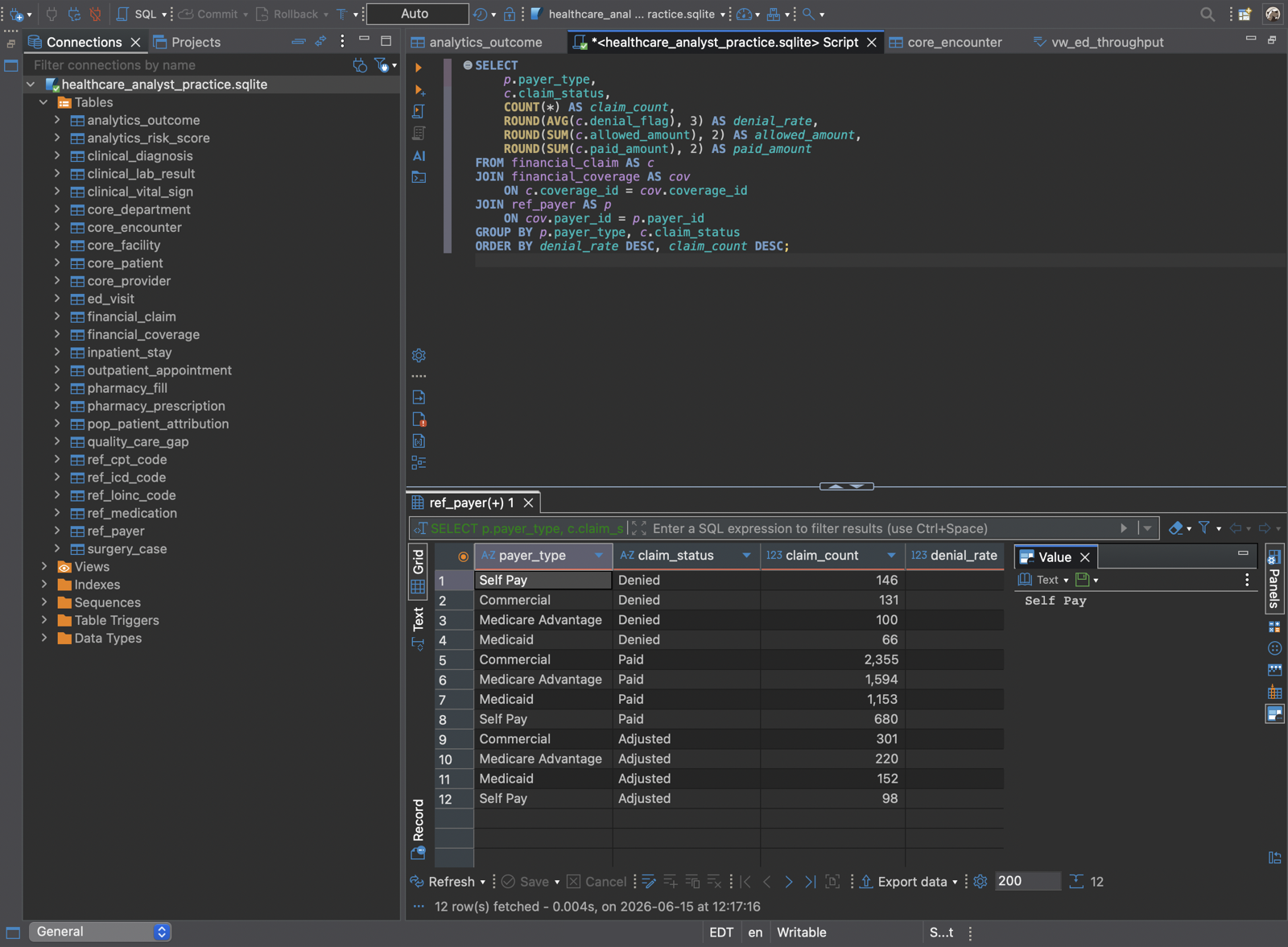Click the fetch size 200 field
Screen dimensions: 1288x947
[x=1027, y=881]
